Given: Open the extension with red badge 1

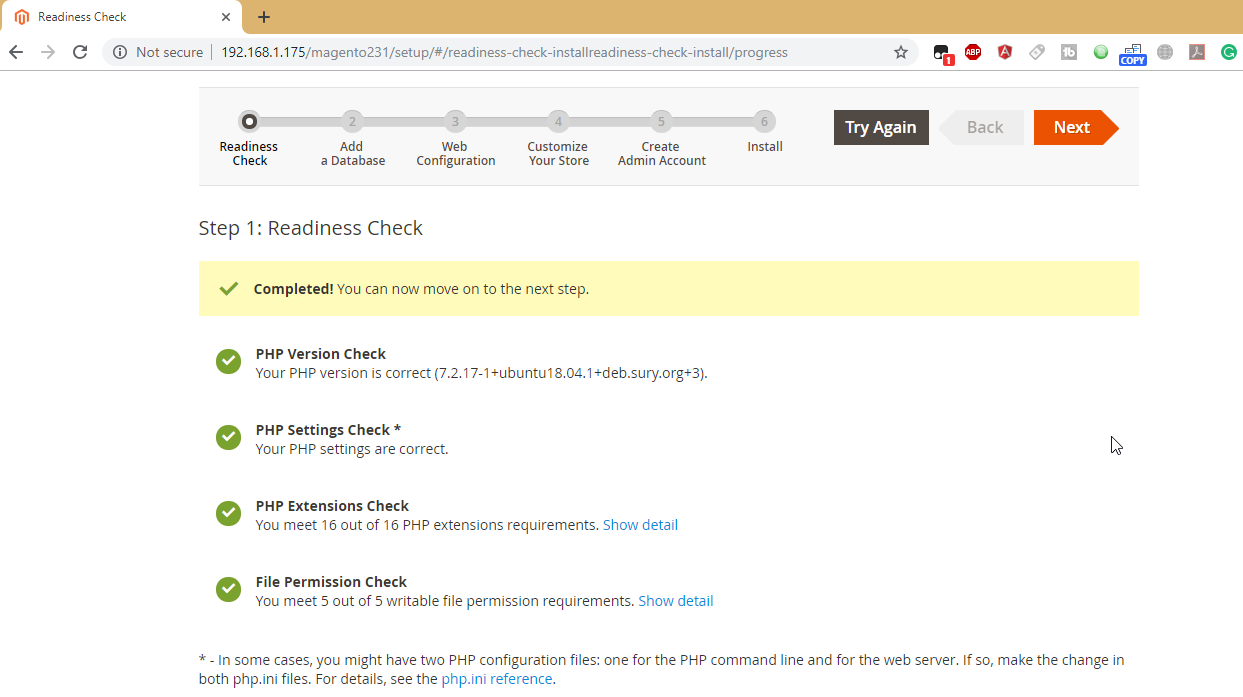Looking at the screenshot, I should (943, 53).
